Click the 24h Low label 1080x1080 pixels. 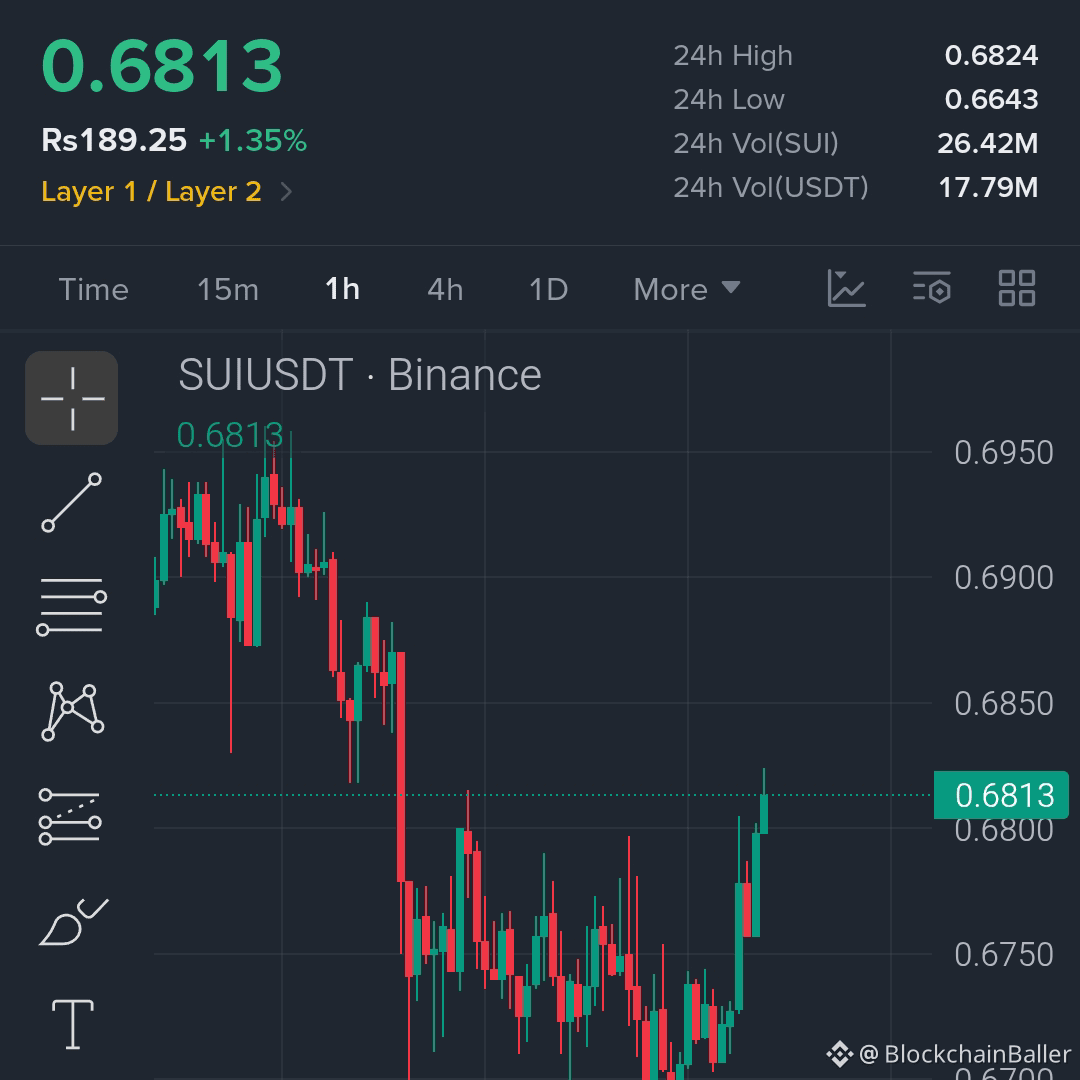tap(729, 100)
